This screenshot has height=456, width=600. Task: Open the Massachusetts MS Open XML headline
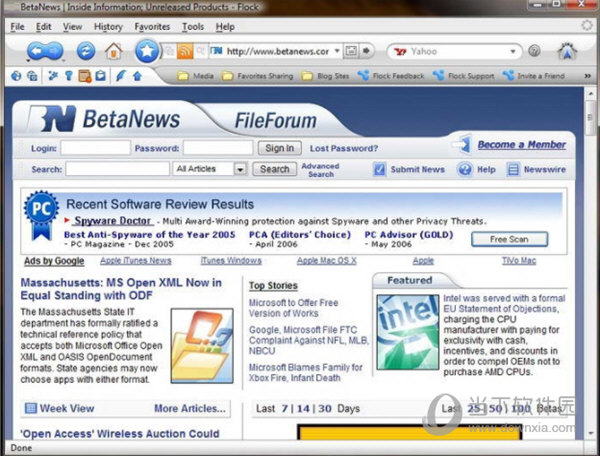click(121, 289)
